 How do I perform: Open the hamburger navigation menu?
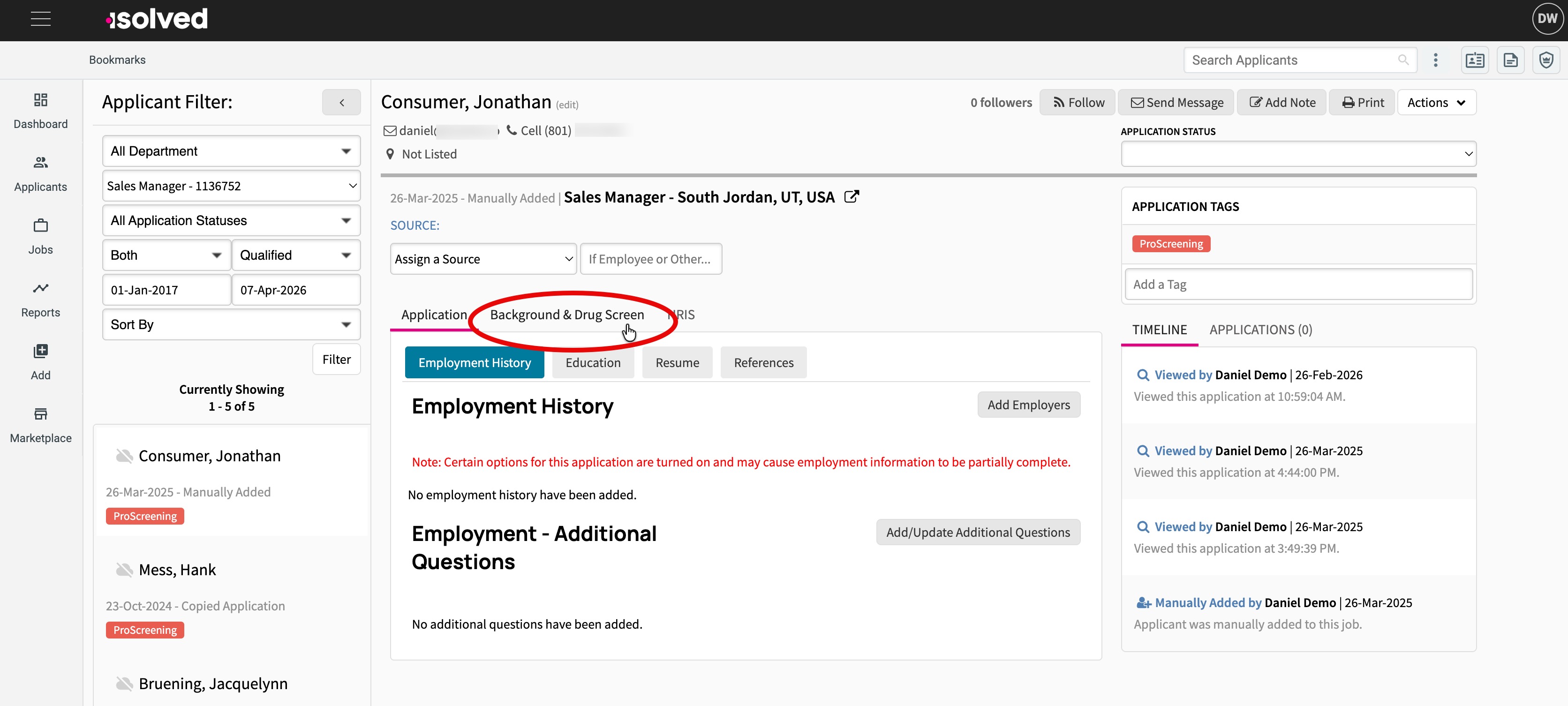tap(40, 19)
